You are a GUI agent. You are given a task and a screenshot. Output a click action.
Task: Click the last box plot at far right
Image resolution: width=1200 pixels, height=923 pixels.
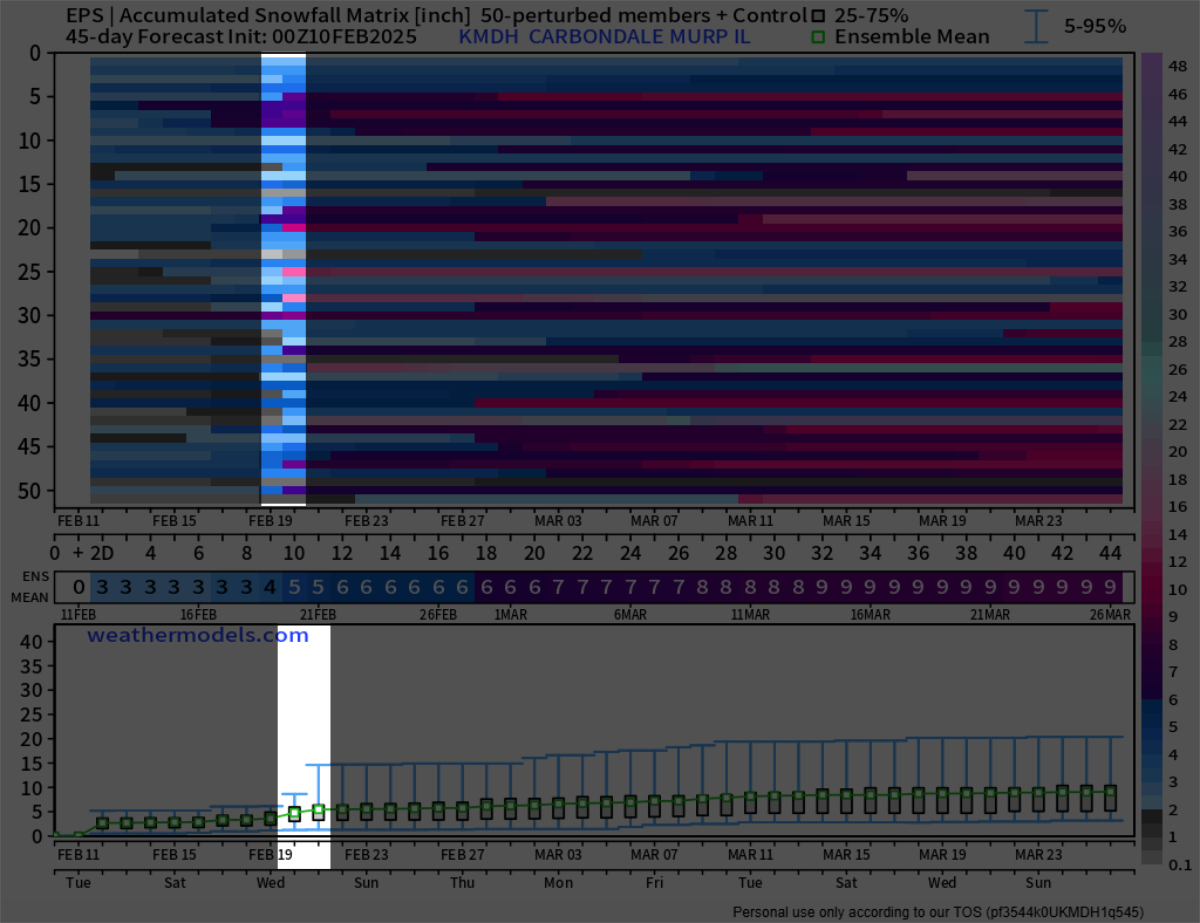1110,797
